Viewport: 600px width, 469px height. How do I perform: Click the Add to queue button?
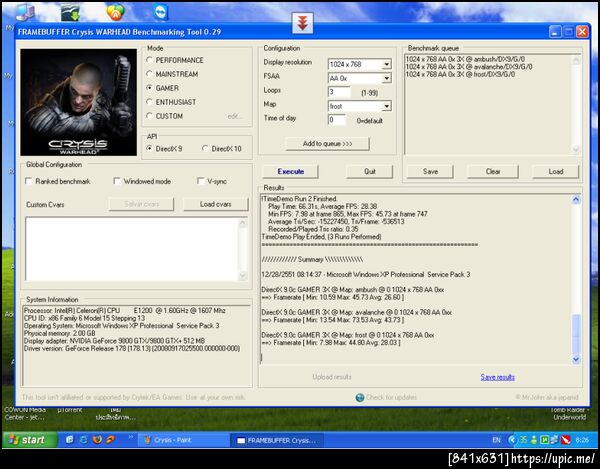(x=327, y=144)
